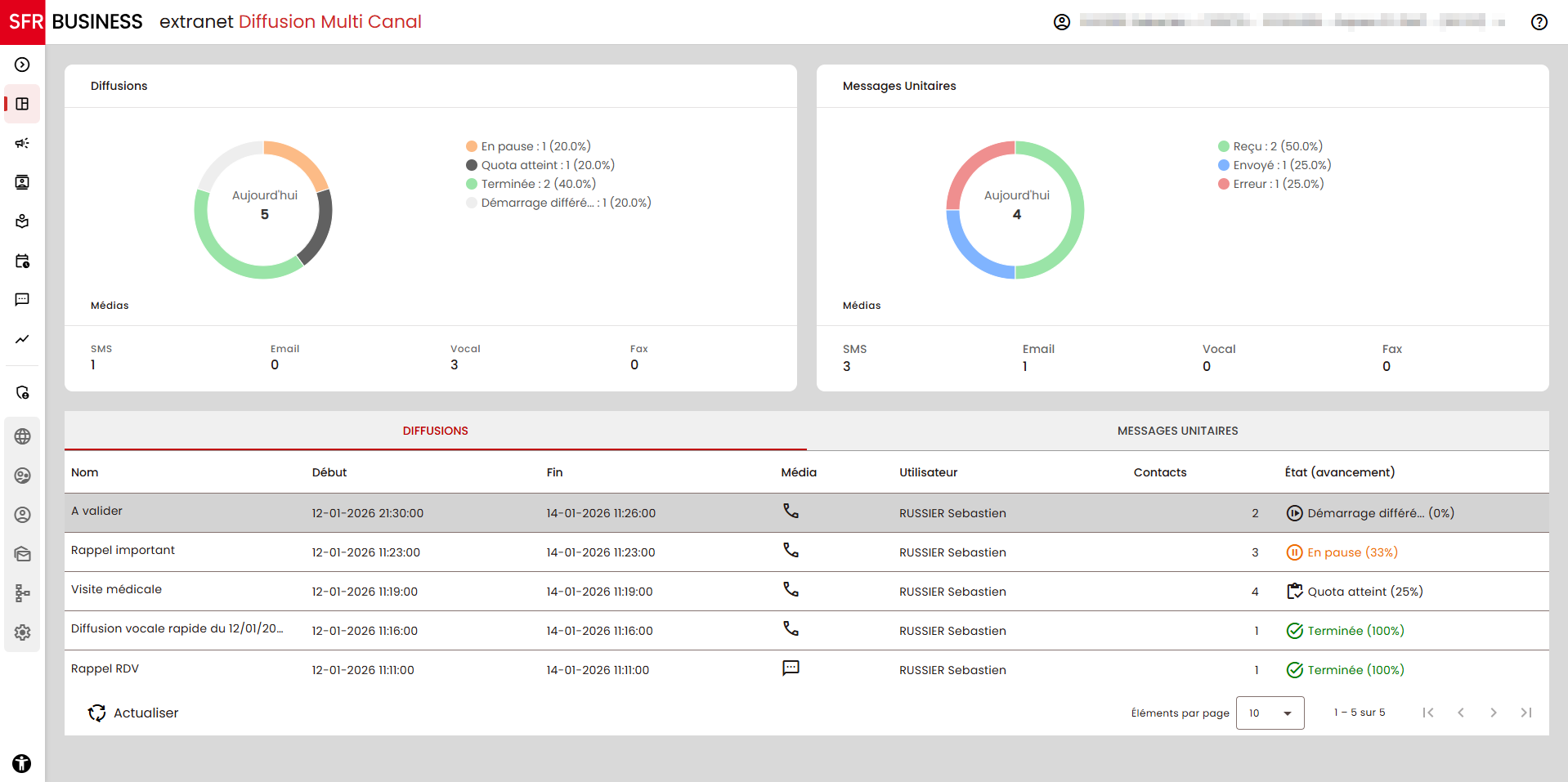This screenshot has height=782, width=1568.
Task: Open the user account profile icon
Action: [x=1061, y=22]
